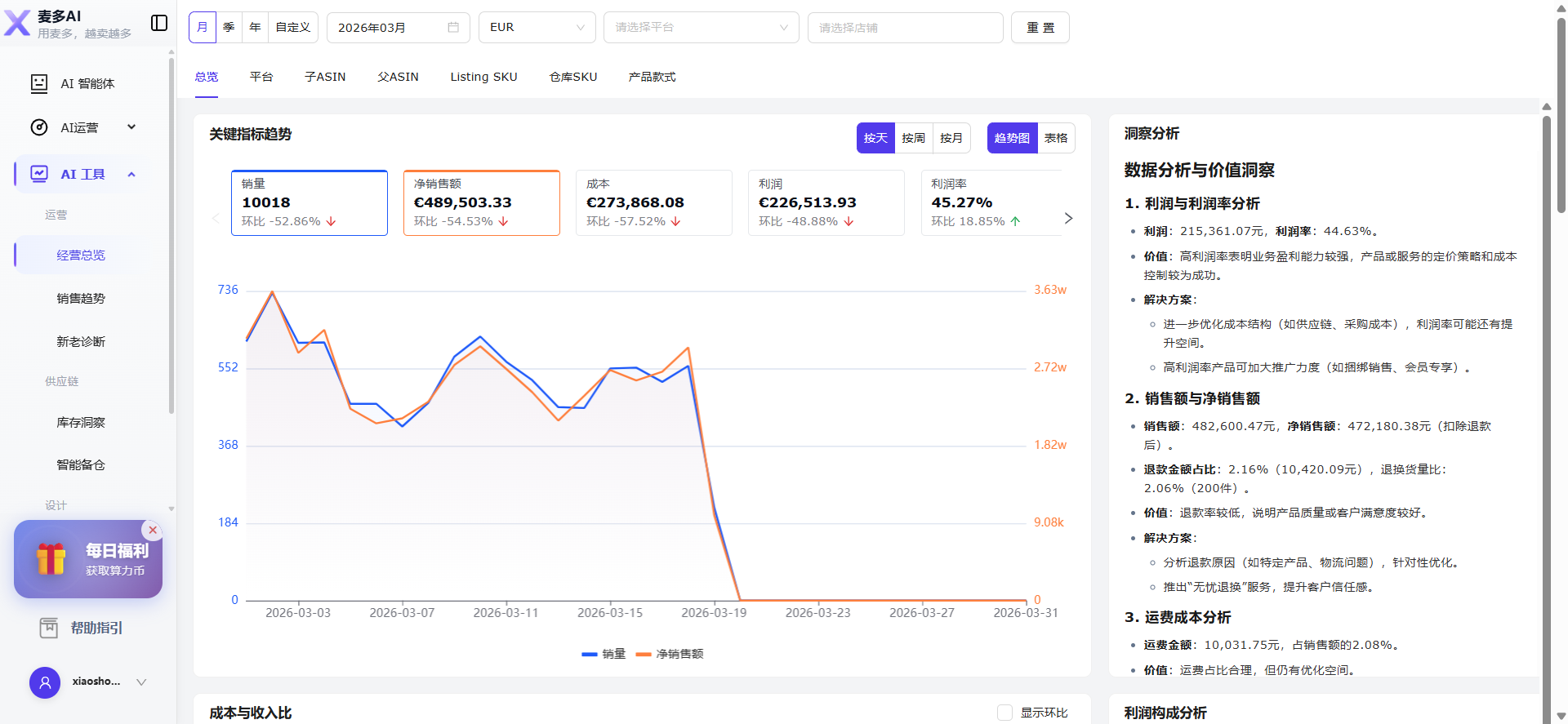The width and height of the screenshot is (1568, 724).
Task: Toggle the 净销售额 legend color swatch
Action: point(644,654)
